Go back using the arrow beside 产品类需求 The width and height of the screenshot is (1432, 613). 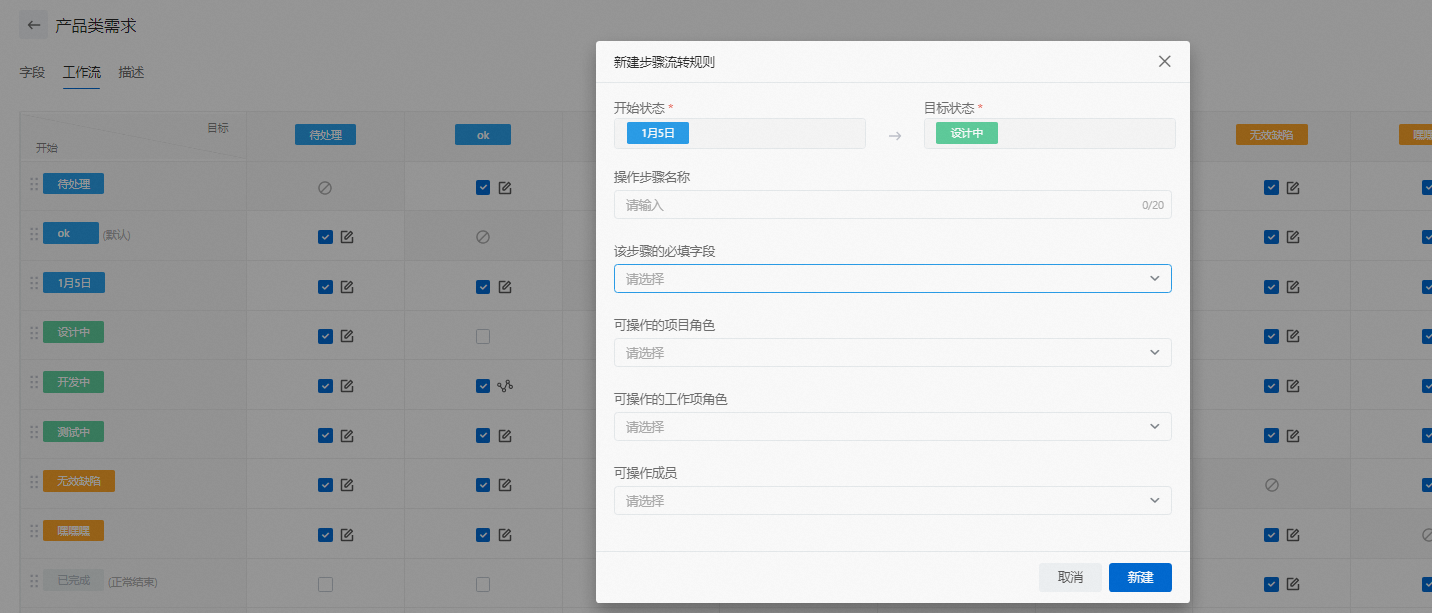[x=34, y=26]
